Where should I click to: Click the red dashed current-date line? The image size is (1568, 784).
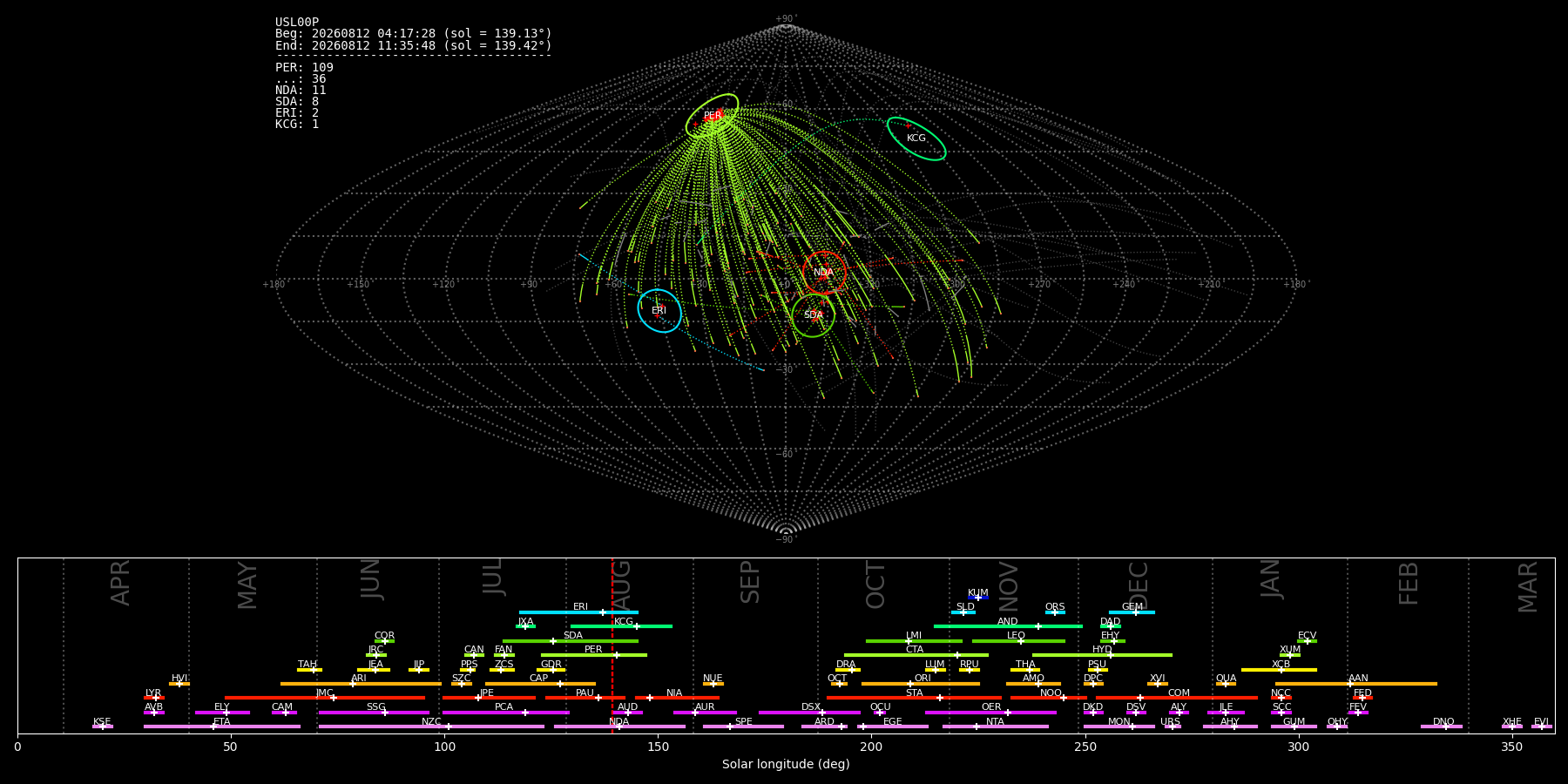click(x=612, y=645)
